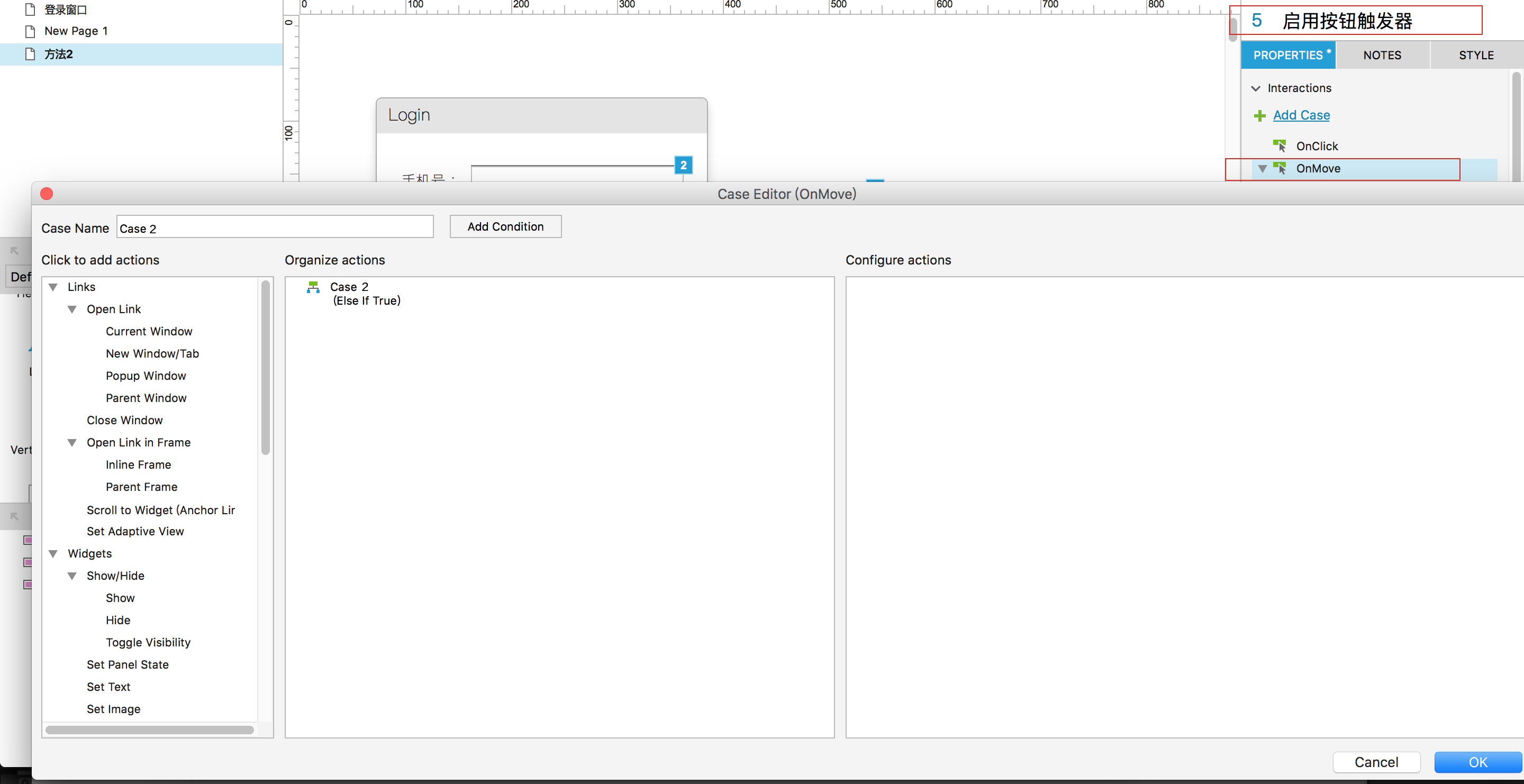Switch to the NOTES tab
Screen dimensions: 1524x784
click(x=1382, y=55)
